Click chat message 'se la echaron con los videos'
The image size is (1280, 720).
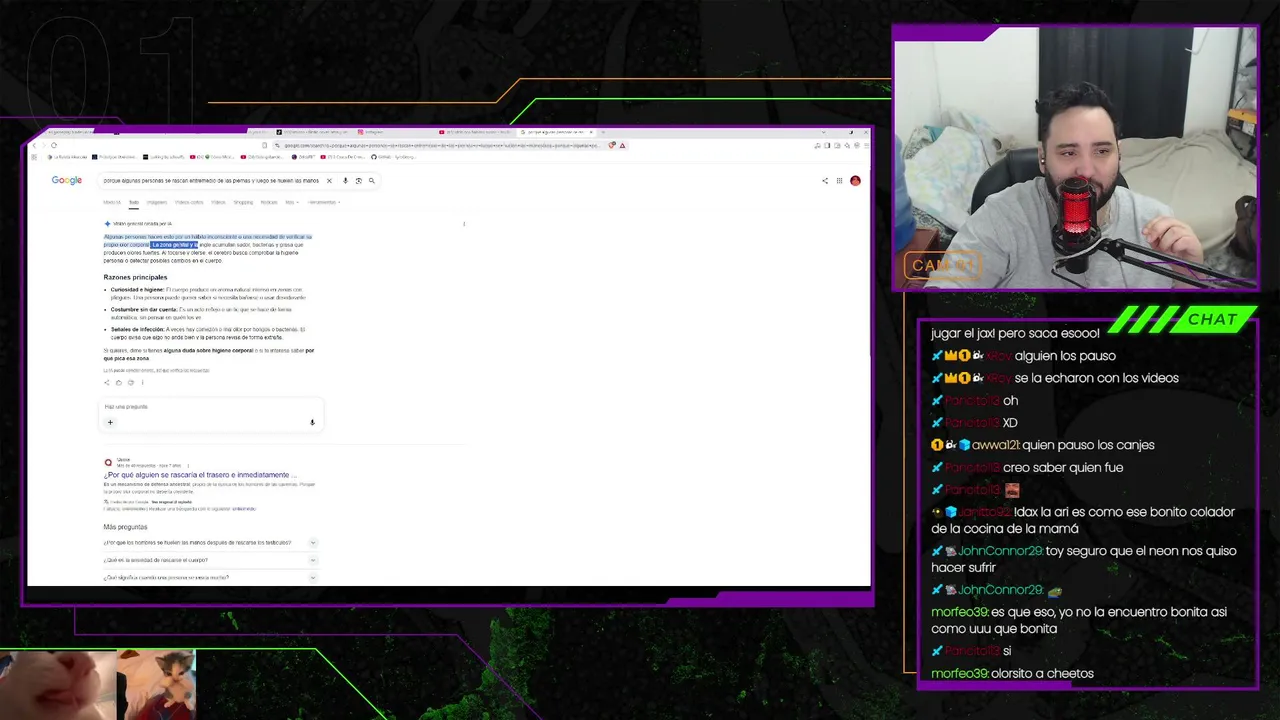1096,378
